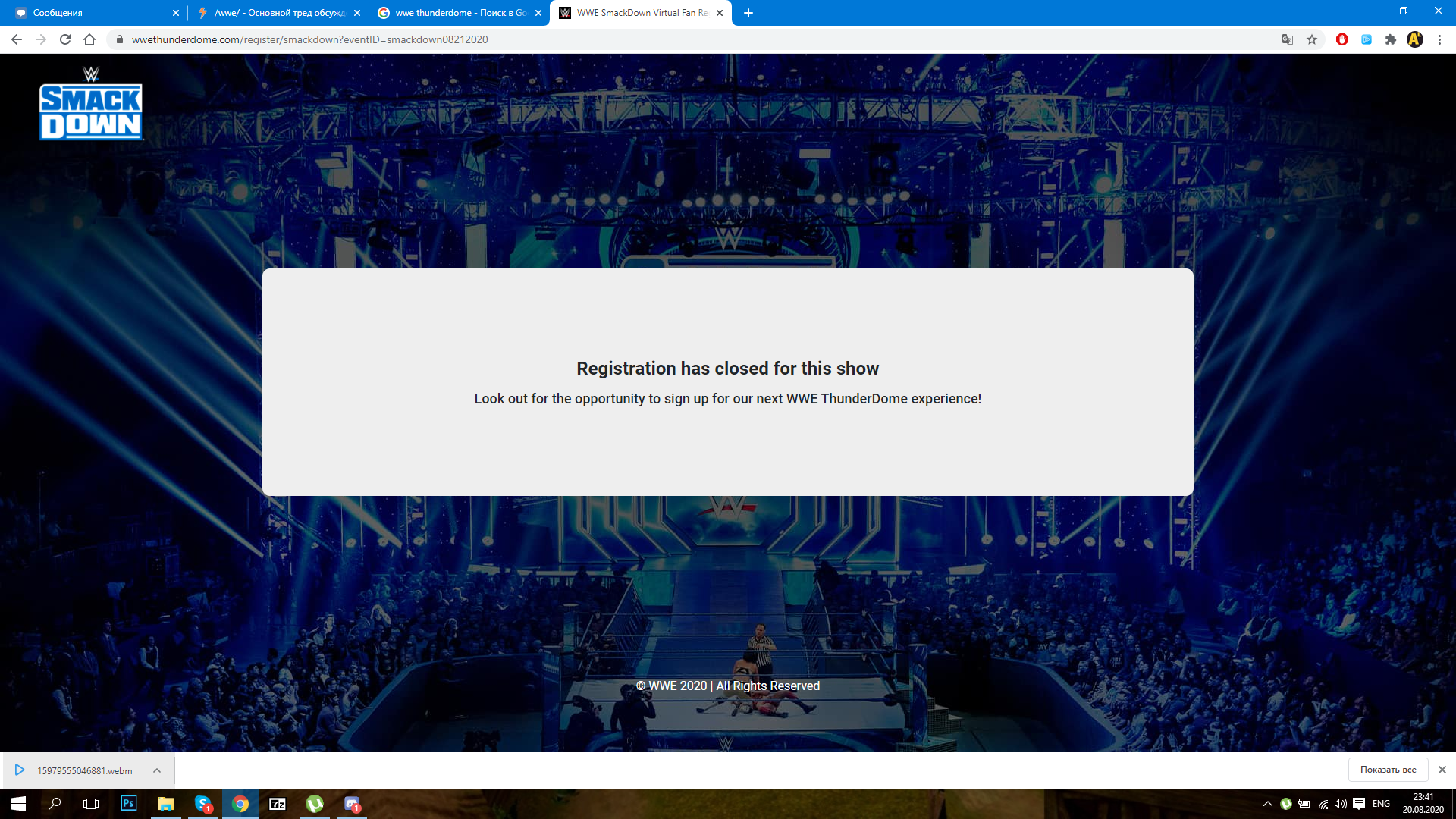
Task: Switch to the Сообщения tab
Action: [x=91, y=13]
